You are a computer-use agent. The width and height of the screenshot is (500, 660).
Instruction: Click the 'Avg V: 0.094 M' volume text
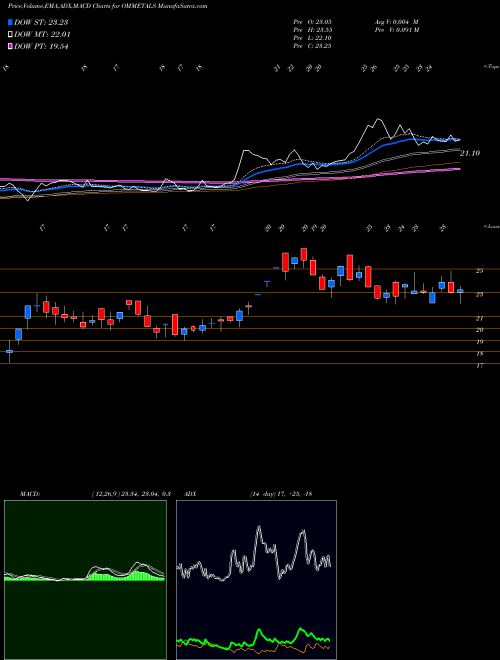[x=396, y=22]
